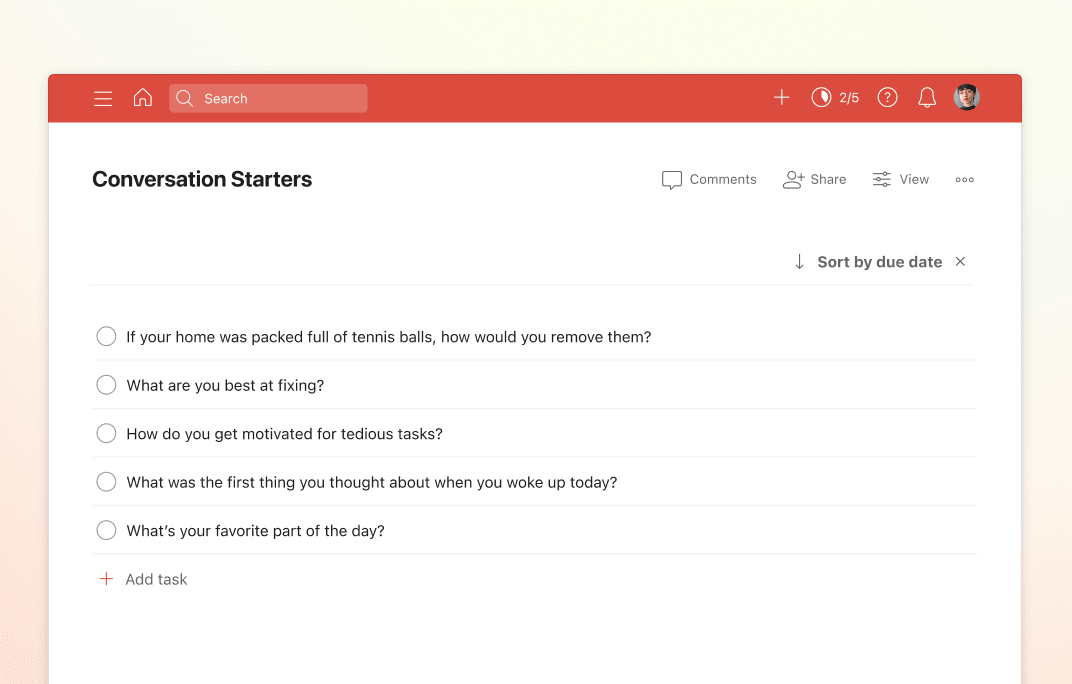Open the hamburger navigation menu
Viewport: 1072px width, 684px height.
coord(103,98)
